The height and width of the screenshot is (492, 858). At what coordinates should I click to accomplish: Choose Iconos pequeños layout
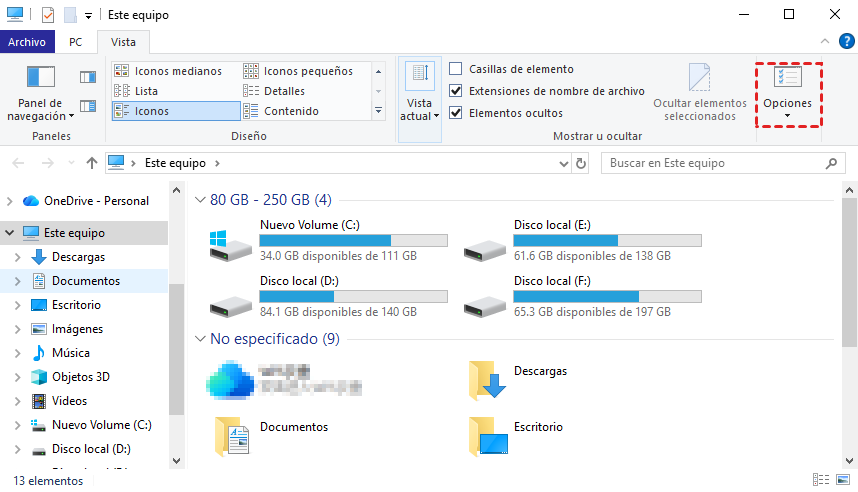tap(307, 71)
